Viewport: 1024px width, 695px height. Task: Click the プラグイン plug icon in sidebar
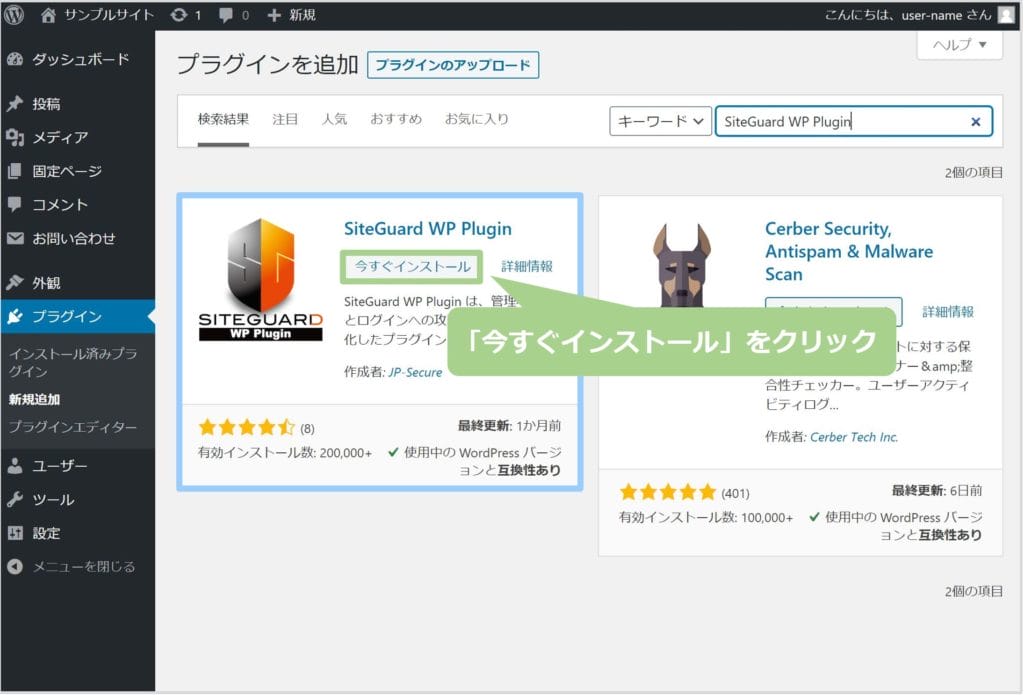15,316
